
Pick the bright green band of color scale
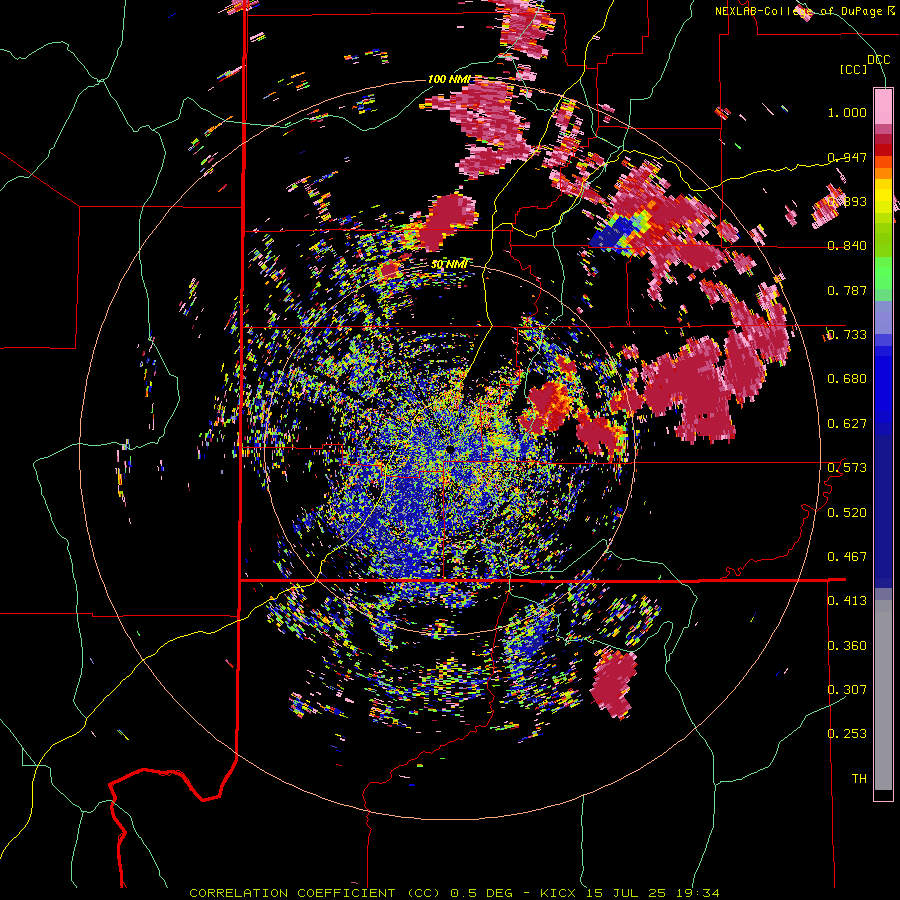coord(883,273)
